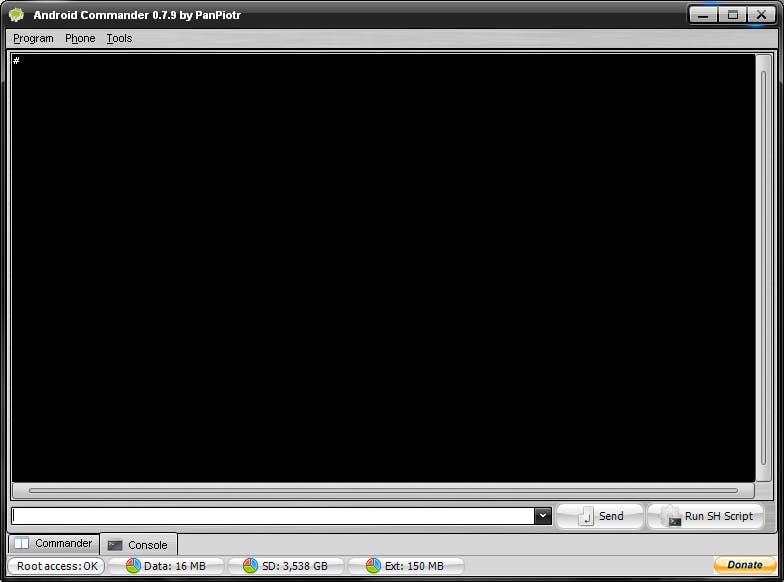Click the Ext storage pie chart icon
Image resolution: width=784 pixels, height=582 pixels.
(x=374, y=566)
